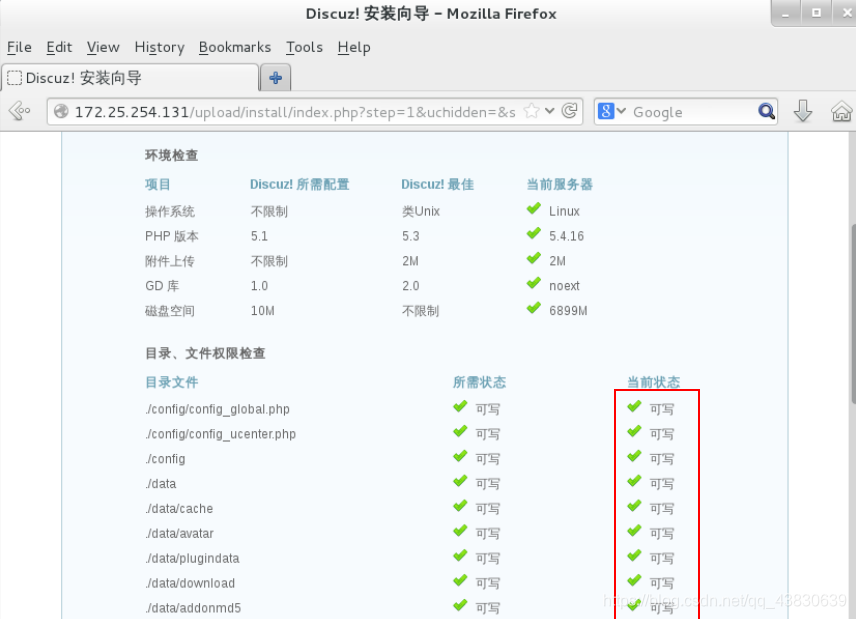Click the 当前状态 check for ./data row
This screenshot has height=619, width=856.
pyautogui.click(x=634, y=481)
